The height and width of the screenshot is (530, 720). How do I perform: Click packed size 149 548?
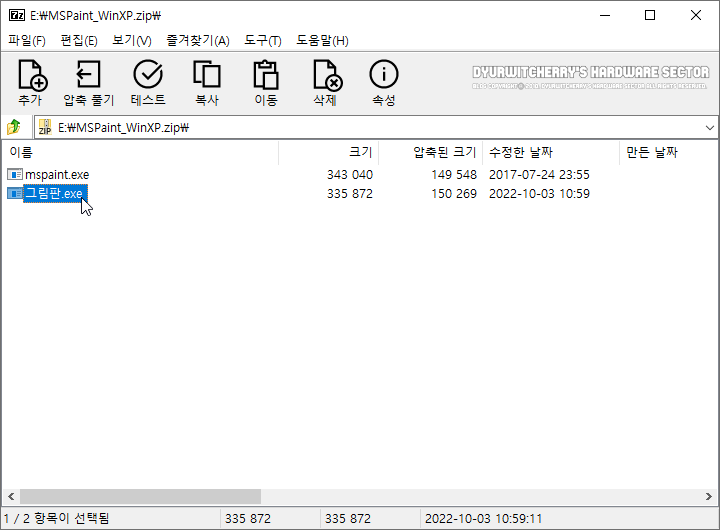coord(454,175)
